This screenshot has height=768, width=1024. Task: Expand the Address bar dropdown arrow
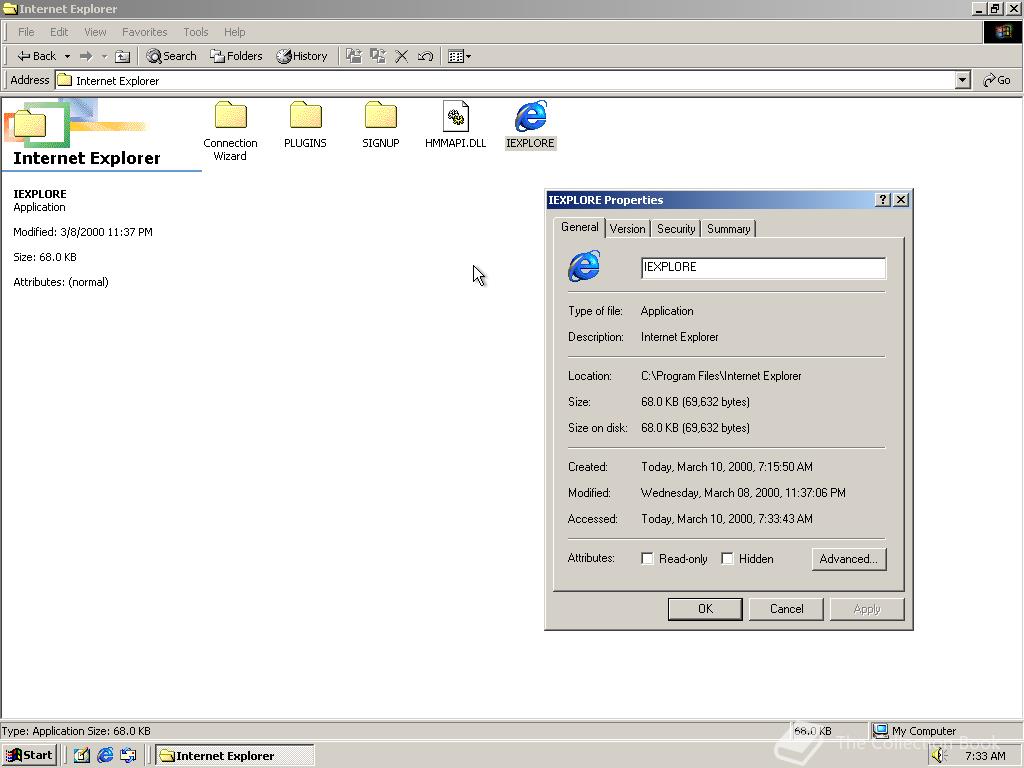962,80
